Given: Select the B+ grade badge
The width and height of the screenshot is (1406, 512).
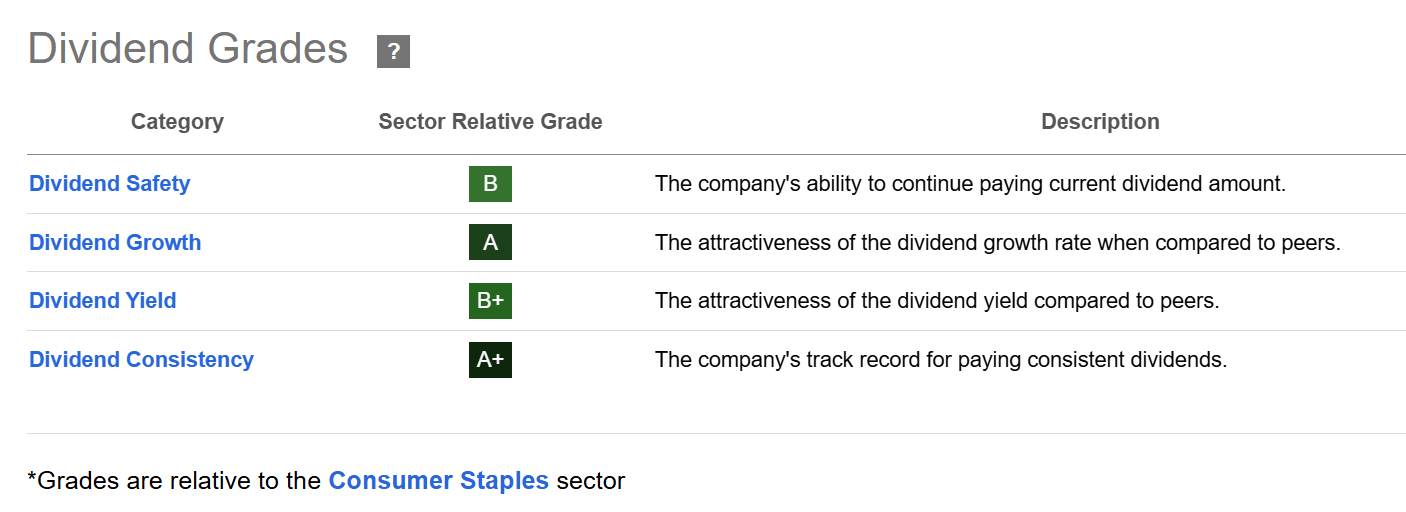Looking at the screenshot, I should [490, 301].
